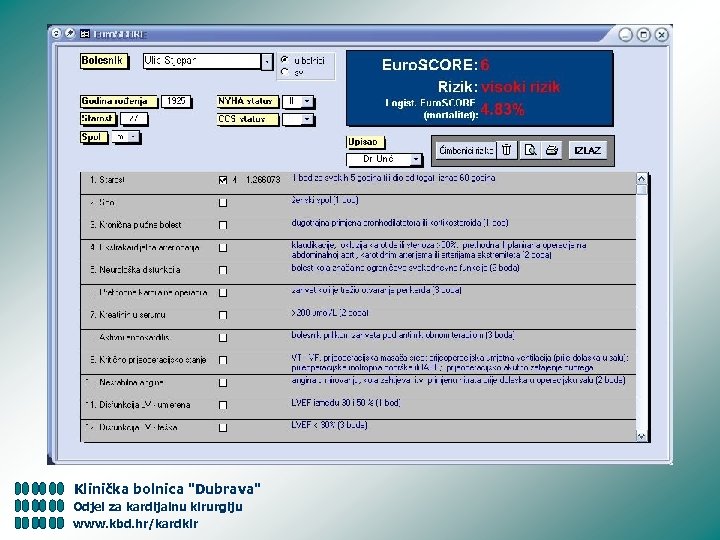Click the EuroSCORE form icon in the title bar

coord(84,34)
